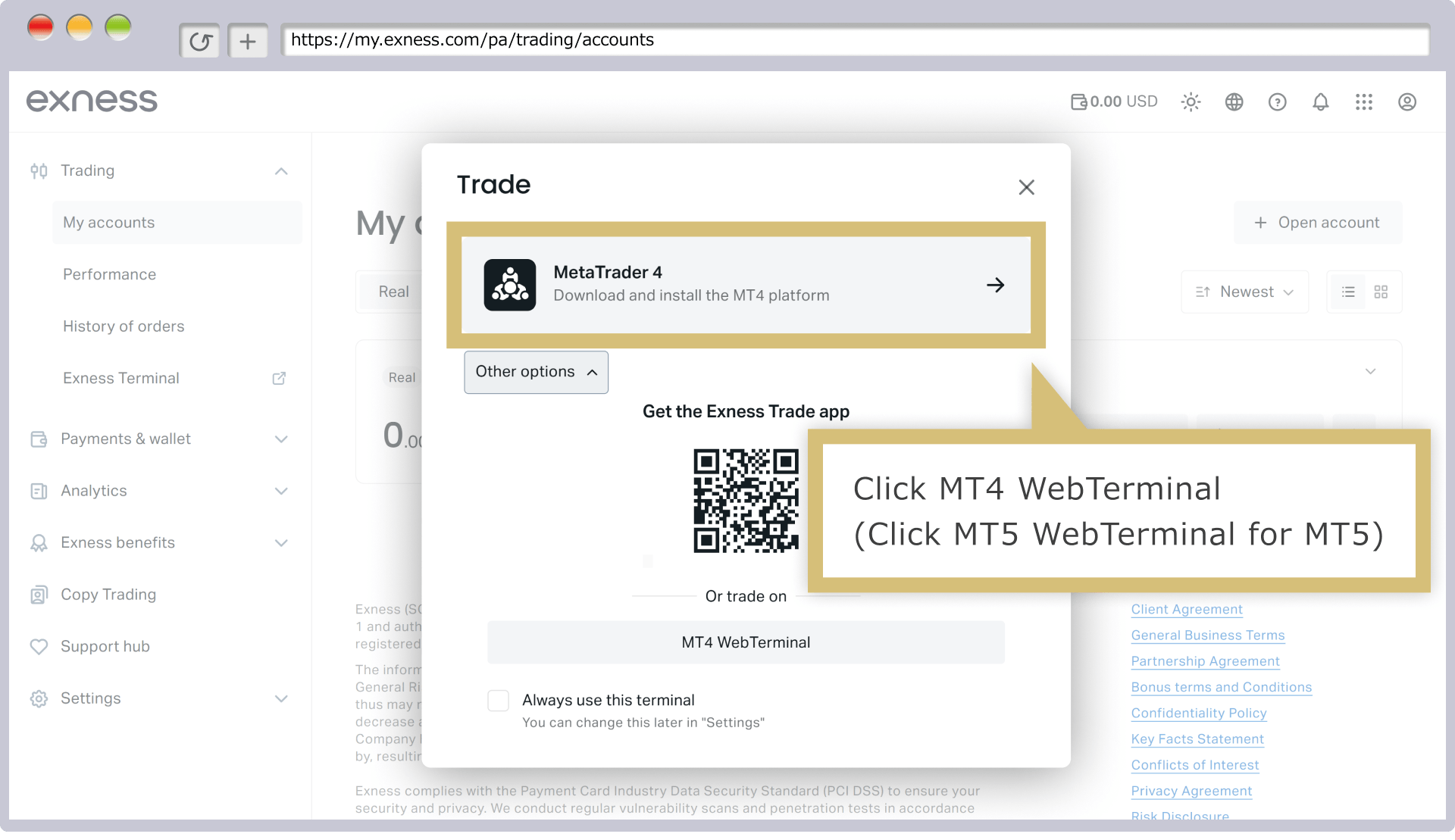
Task: Check Always use this terminal checkbox
Action: click(x=498, y=701)
